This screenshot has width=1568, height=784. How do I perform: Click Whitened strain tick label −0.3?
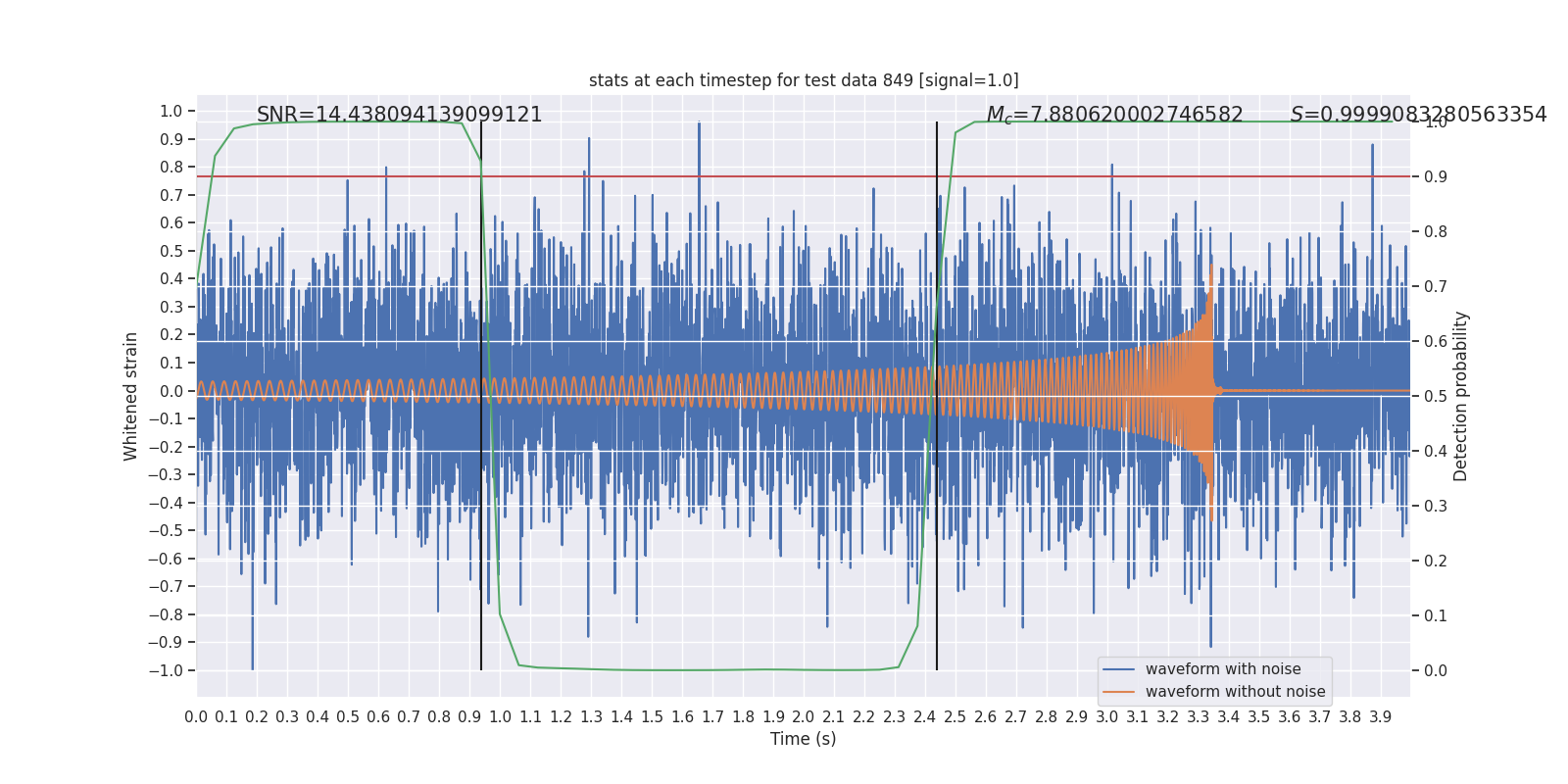(166, 475)
